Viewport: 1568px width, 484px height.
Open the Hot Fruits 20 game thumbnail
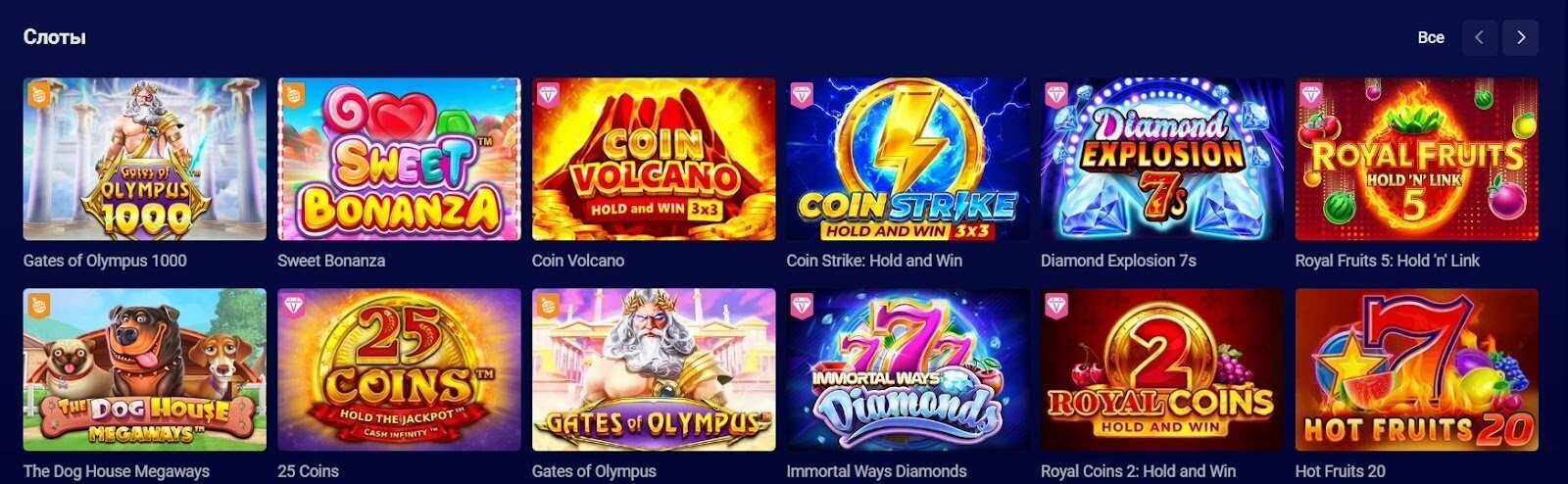click(x=1416, y=369)
